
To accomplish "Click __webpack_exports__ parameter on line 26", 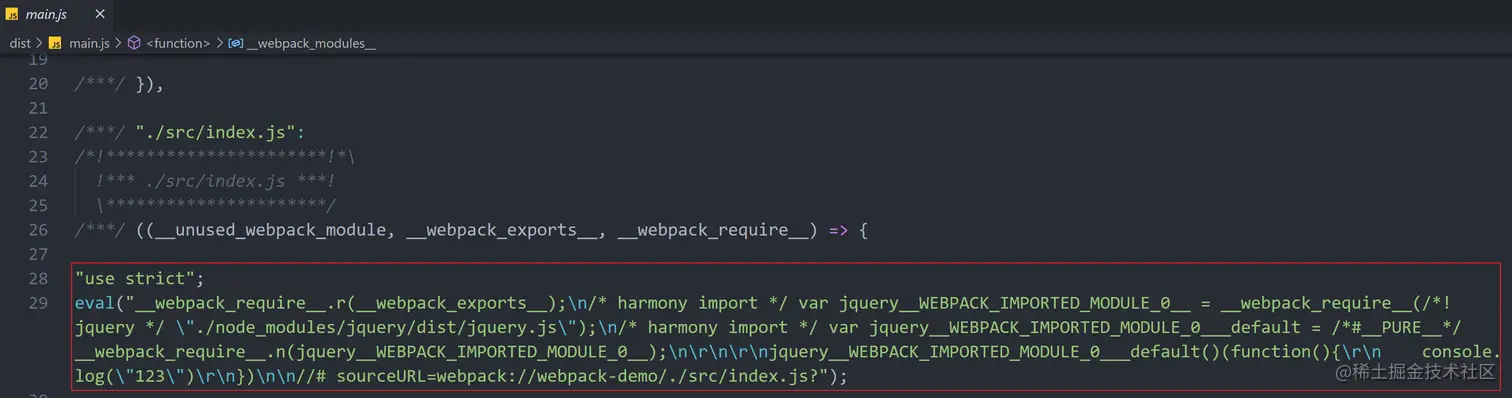I will click(x=502, y=230).
